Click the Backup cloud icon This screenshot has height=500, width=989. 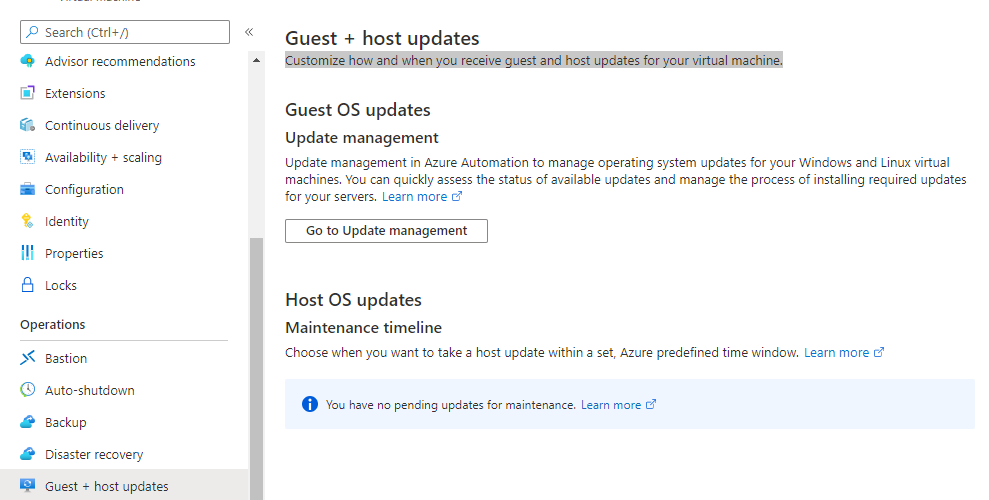click(27, 422)
